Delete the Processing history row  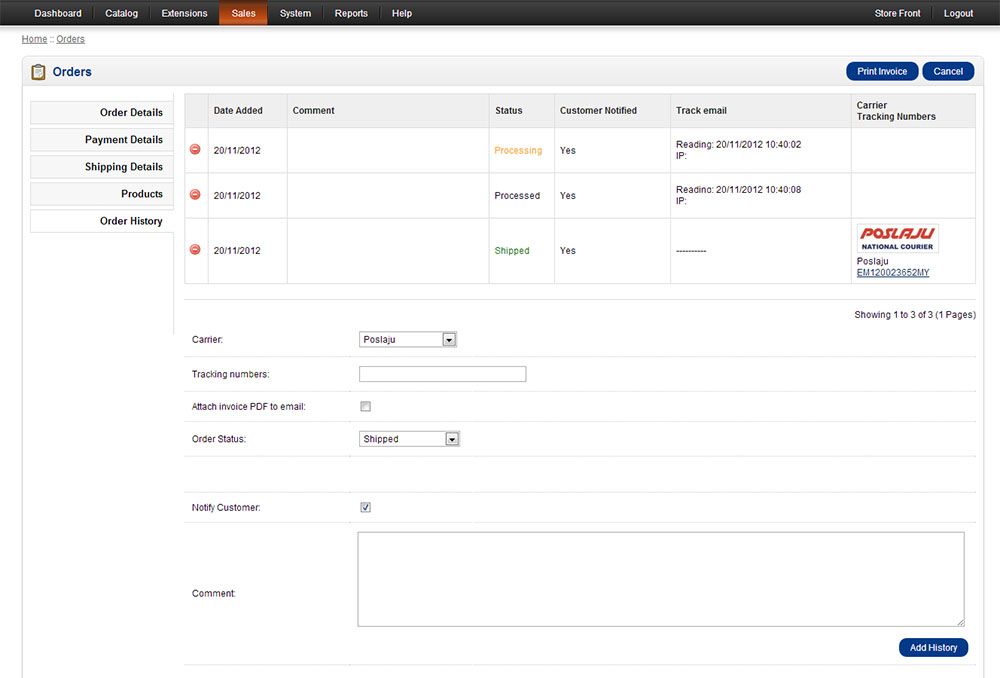195,149
